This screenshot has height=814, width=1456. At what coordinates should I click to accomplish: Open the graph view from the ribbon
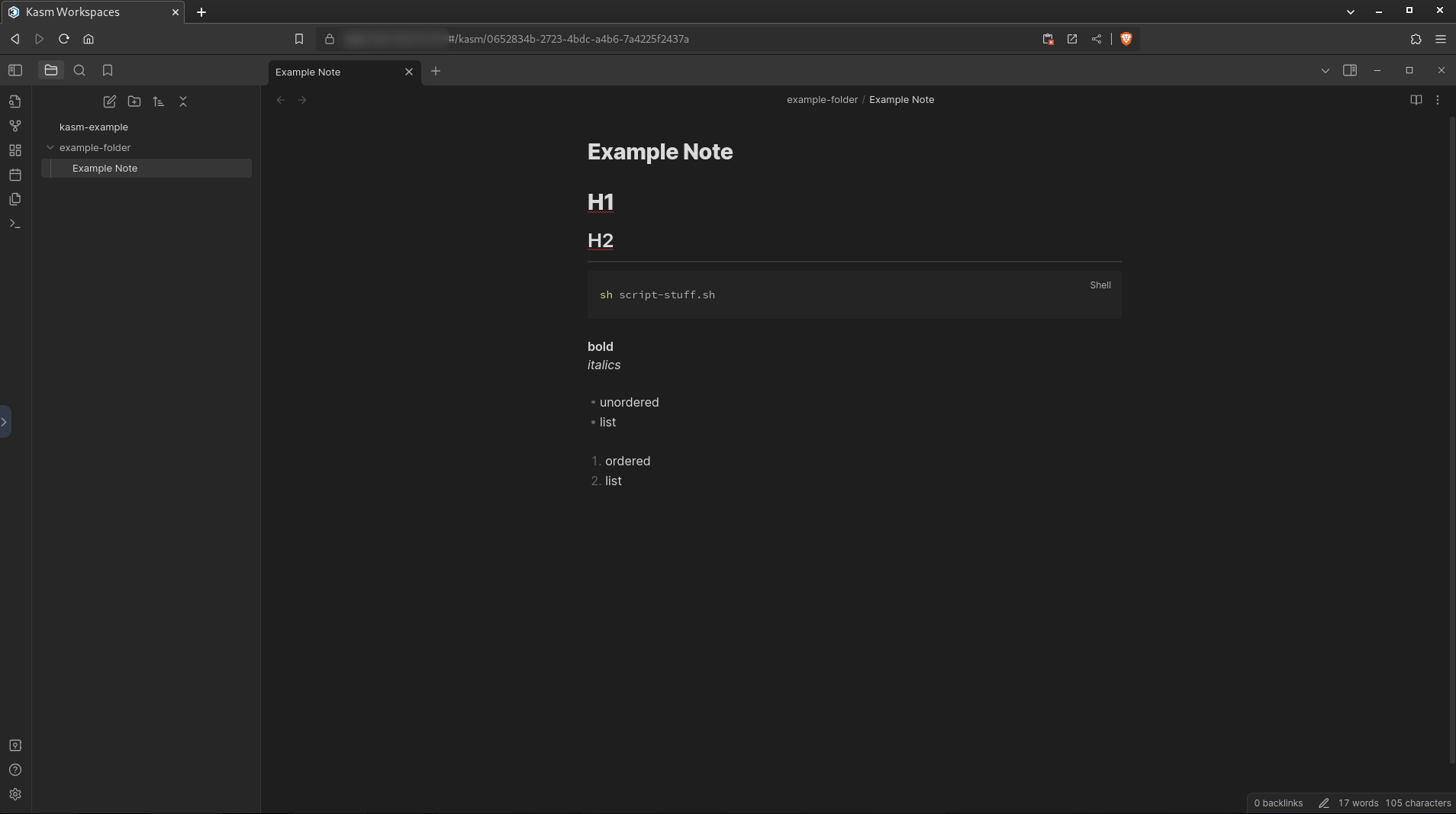pyautogui.click(x=15, y=126)
